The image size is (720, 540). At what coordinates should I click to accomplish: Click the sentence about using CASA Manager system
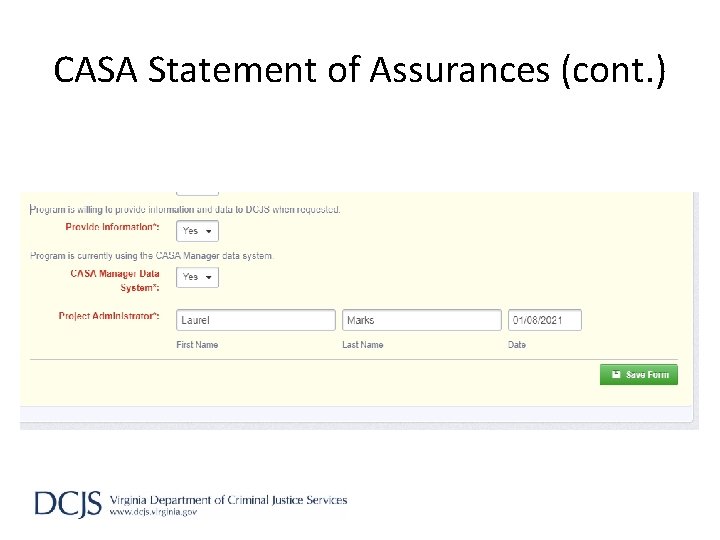152,256
